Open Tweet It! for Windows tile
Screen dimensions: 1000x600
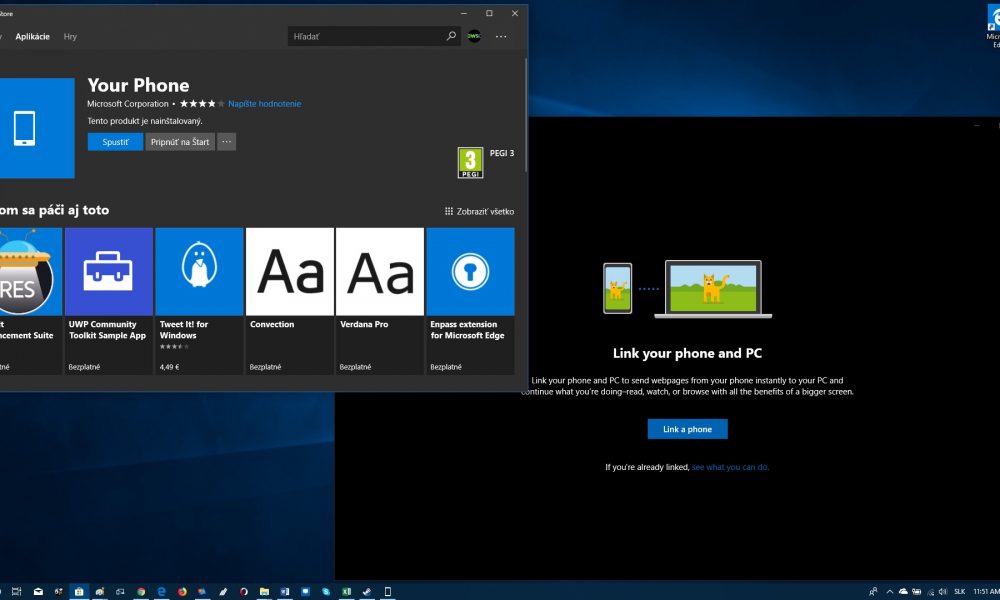[200, 301]
